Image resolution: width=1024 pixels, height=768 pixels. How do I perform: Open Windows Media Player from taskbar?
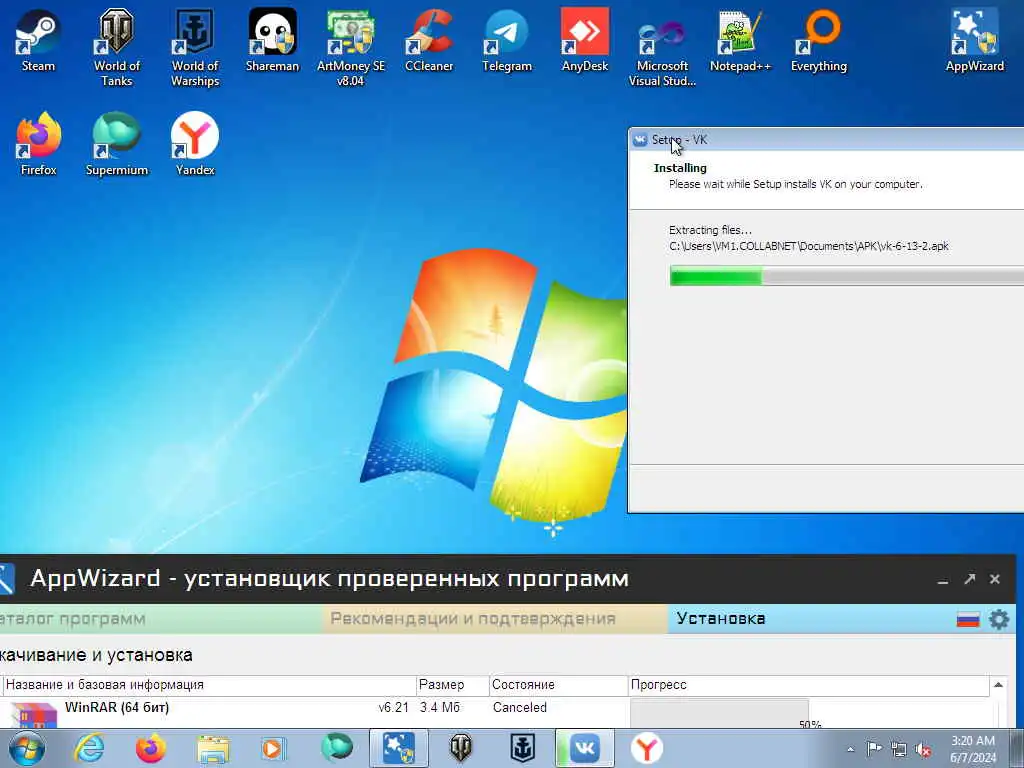[x=274, y=748]
